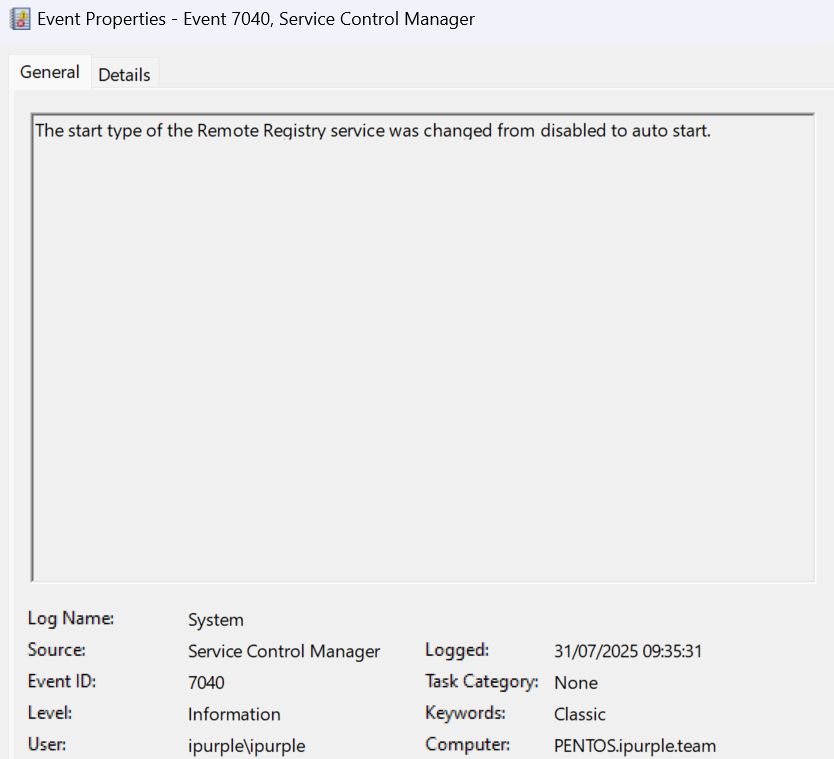The image size is (834, 759).
Task: Click the Level value Information
Action: point(234,714)
